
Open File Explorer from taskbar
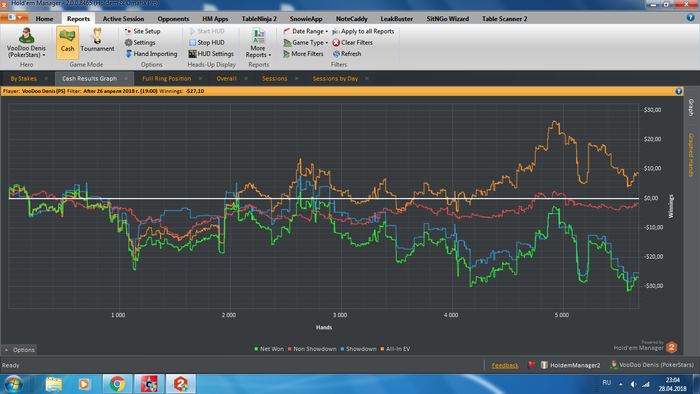click(x=54, y=384)
